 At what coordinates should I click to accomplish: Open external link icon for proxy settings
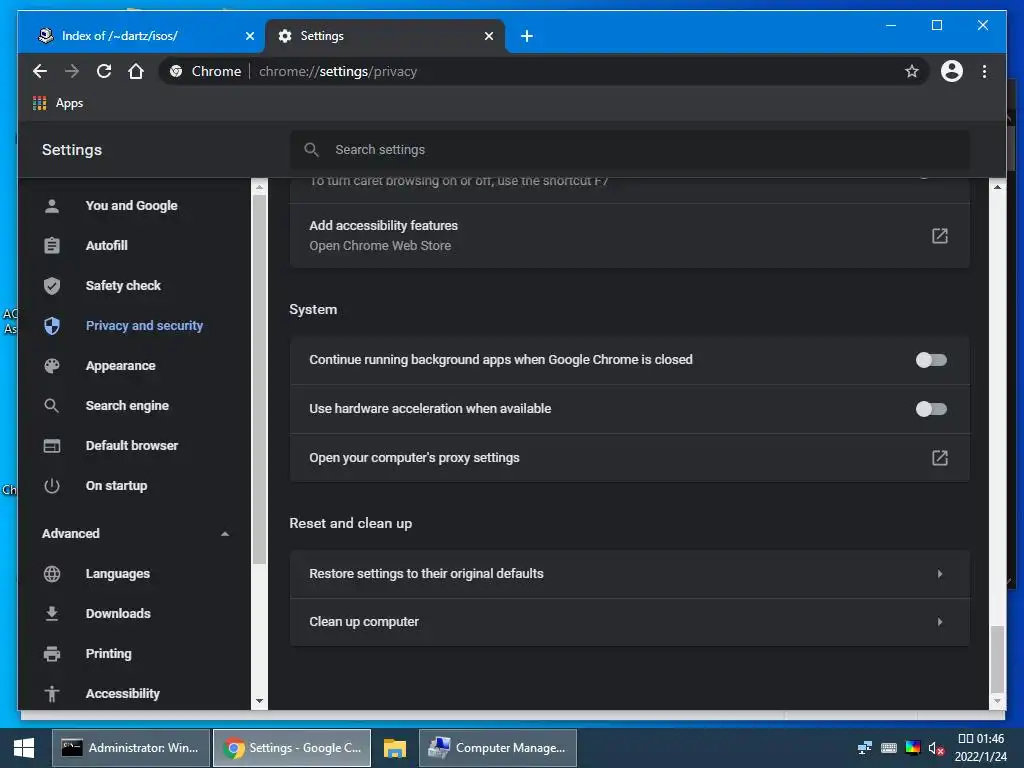coord(940,458)
